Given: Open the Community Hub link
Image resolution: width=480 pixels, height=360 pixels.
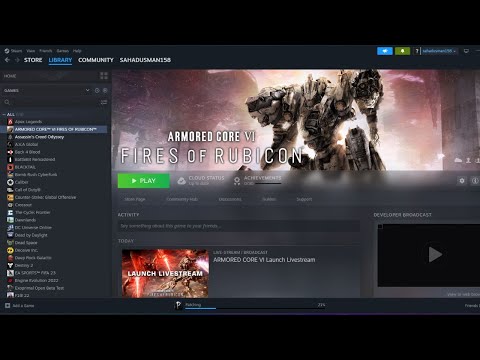Looking at the screenshot, I should coord(182,199).
